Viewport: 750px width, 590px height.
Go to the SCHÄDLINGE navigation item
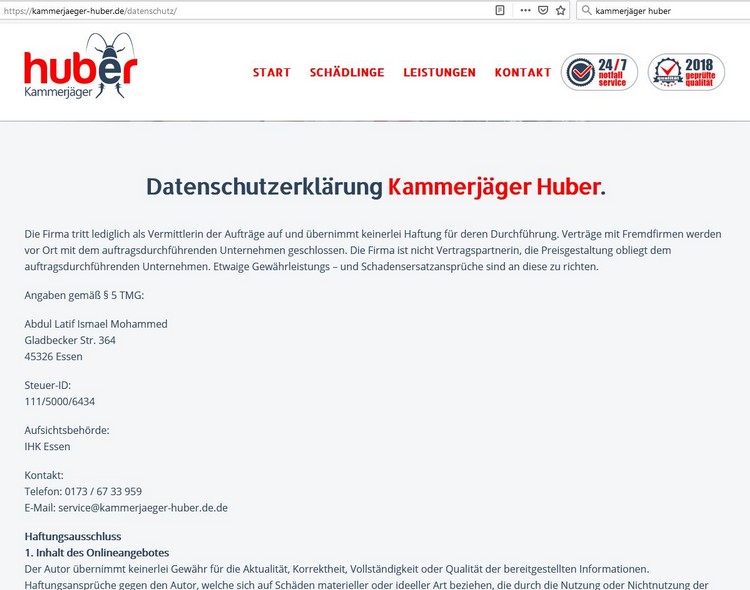(x=347, y=72)
